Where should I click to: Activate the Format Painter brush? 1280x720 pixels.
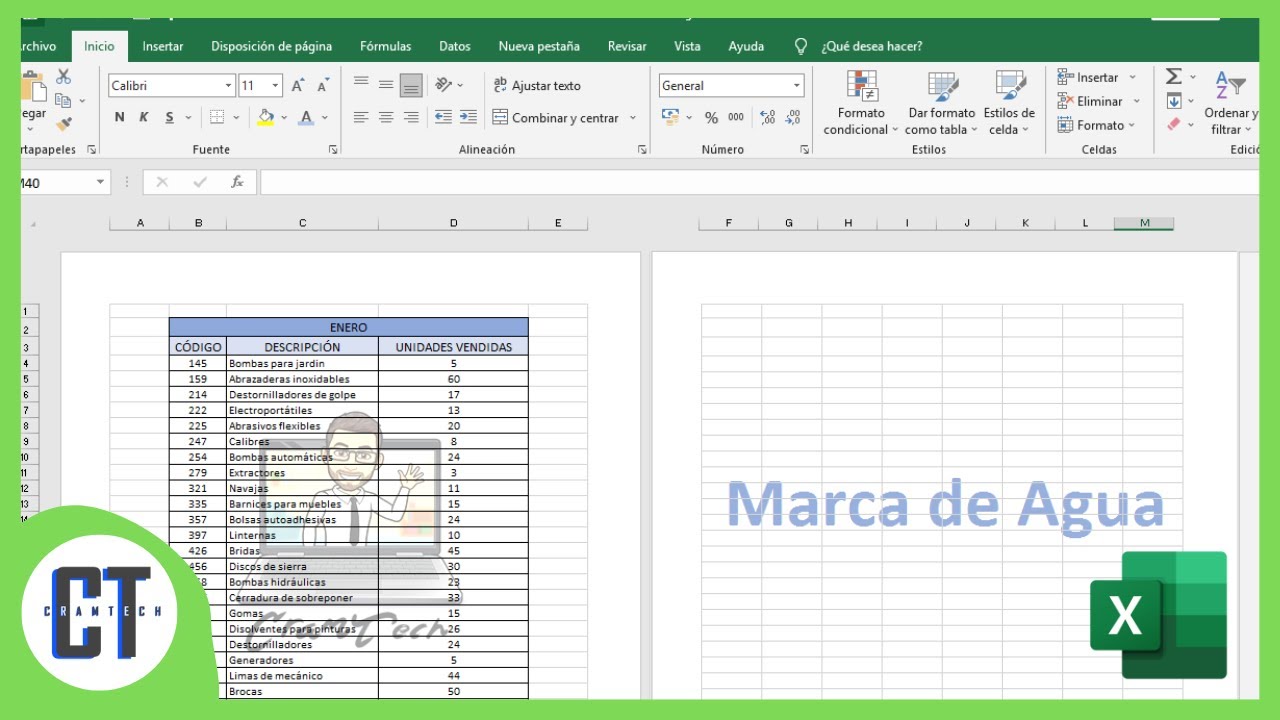click(x=64, y=125)
